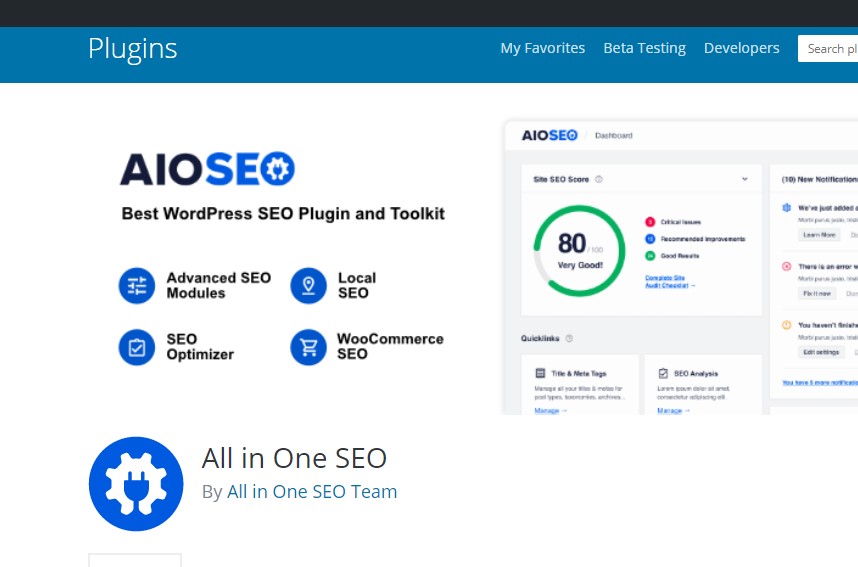Open the Developers header link
858x567 pixels.
[x=741, y=48]
